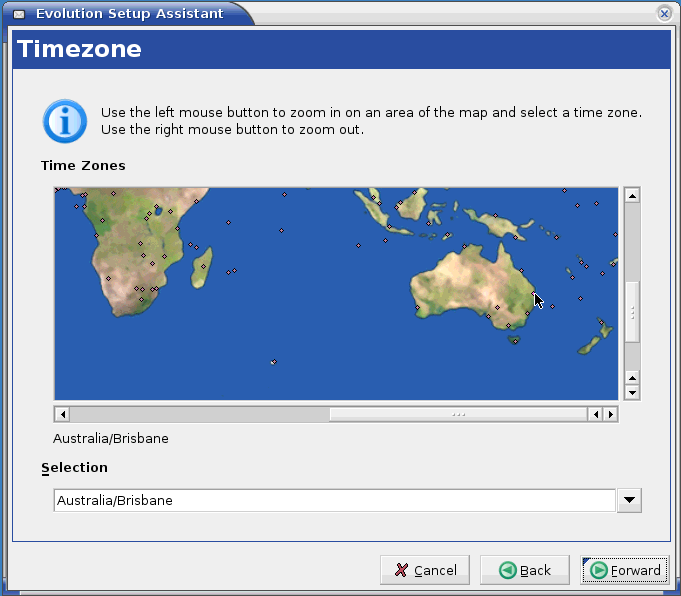681x596 pixels.
Task: Continue setup with the Forward button
Action: pos(625,570)
